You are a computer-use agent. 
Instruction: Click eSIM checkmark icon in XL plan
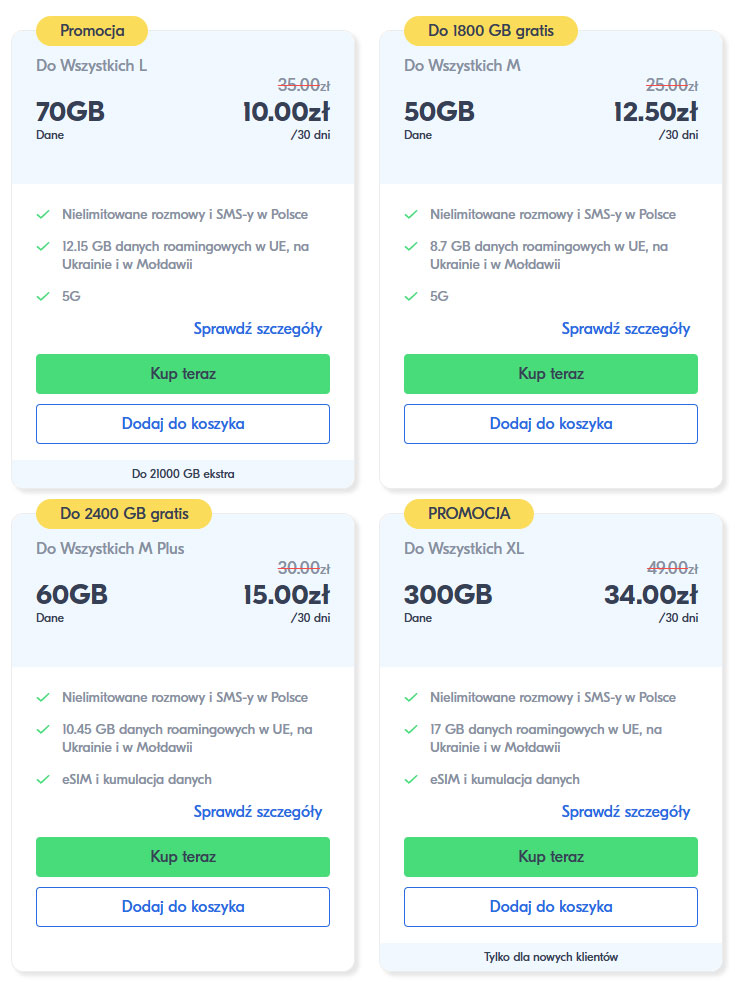click(411, 779)
